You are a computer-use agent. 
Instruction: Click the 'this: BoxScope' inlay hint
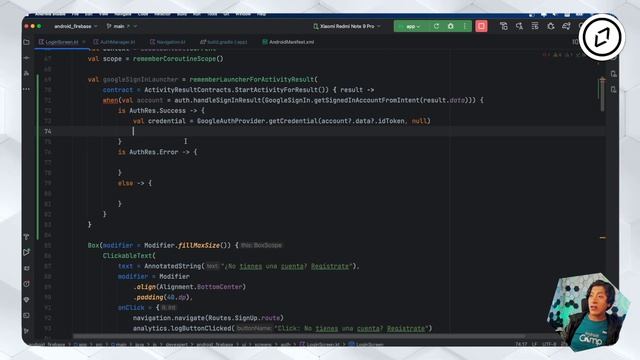(261, 245)
